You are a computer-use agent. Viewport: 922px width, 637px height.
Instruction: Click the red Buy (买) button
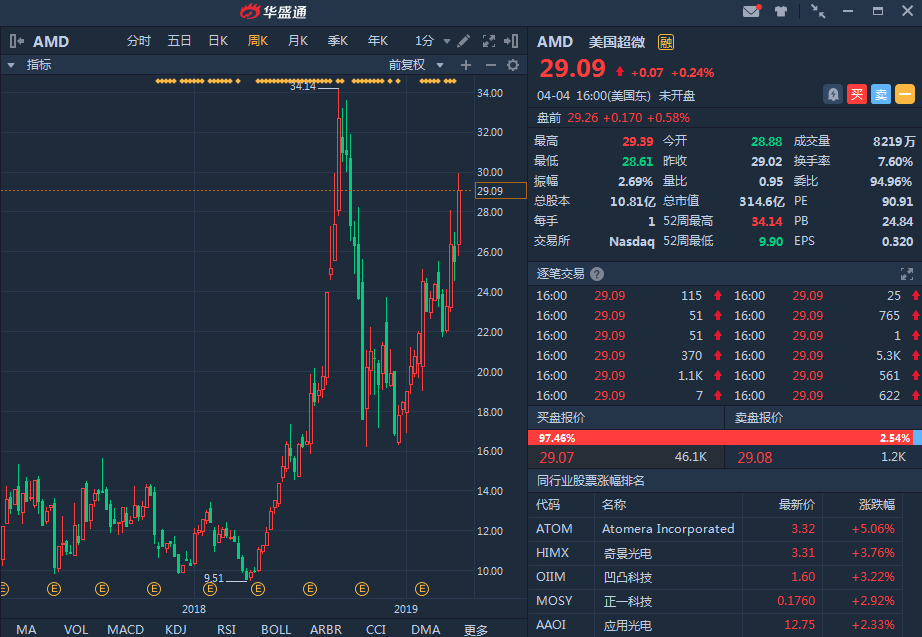coord(857,94)
